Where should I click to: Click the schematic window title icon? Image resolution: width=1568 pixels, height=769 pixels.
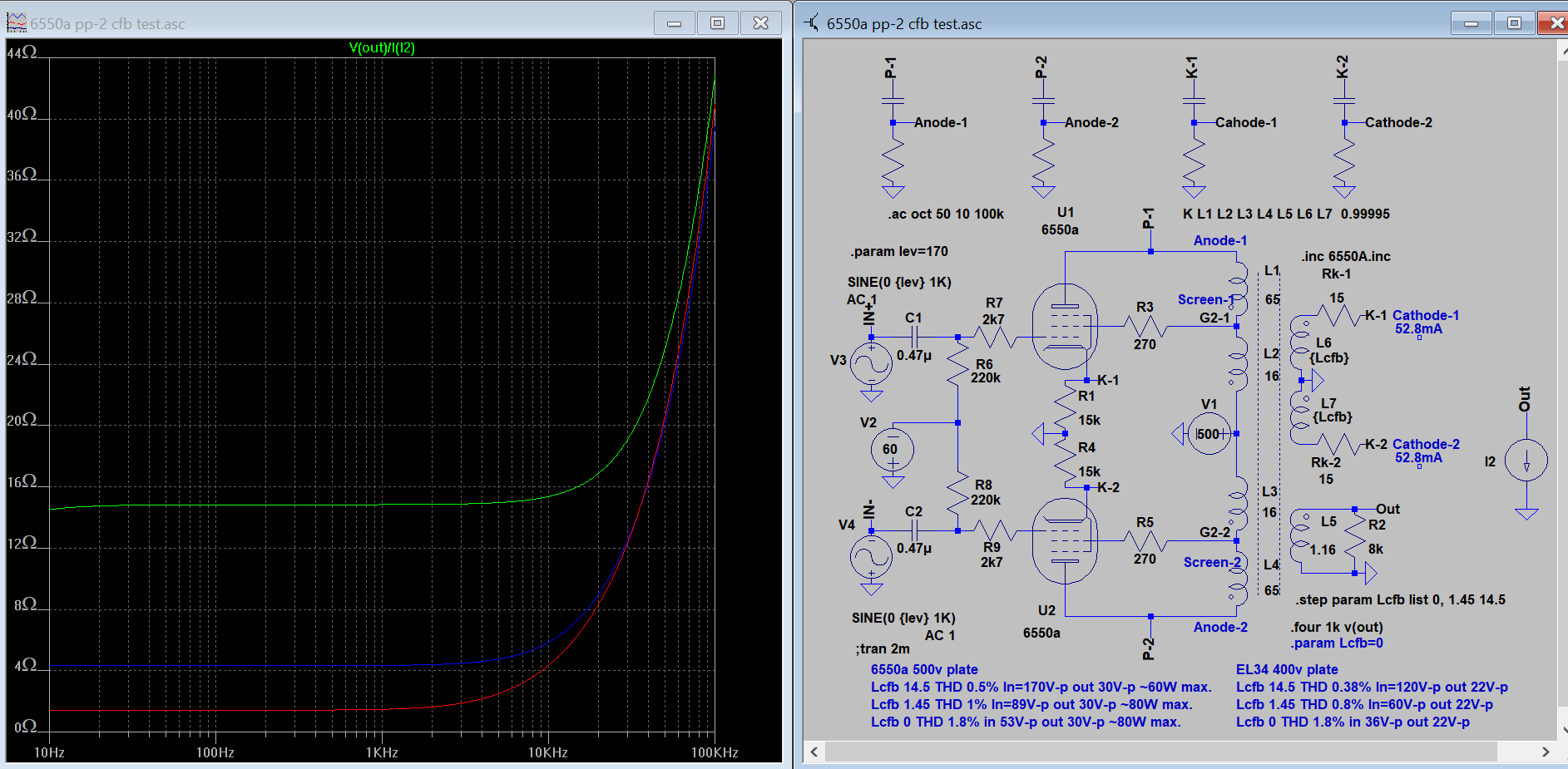click(812, 23)
